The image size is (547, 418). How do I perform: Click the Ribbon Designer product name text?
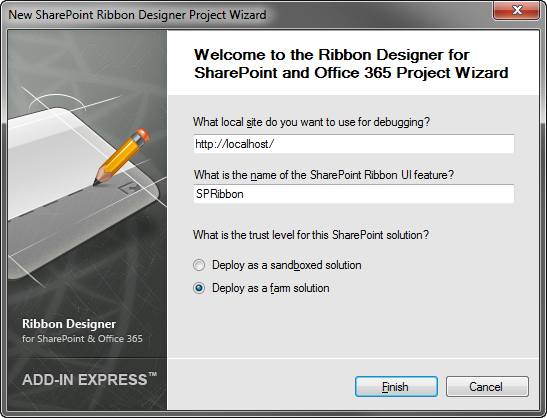pos(69,324)
